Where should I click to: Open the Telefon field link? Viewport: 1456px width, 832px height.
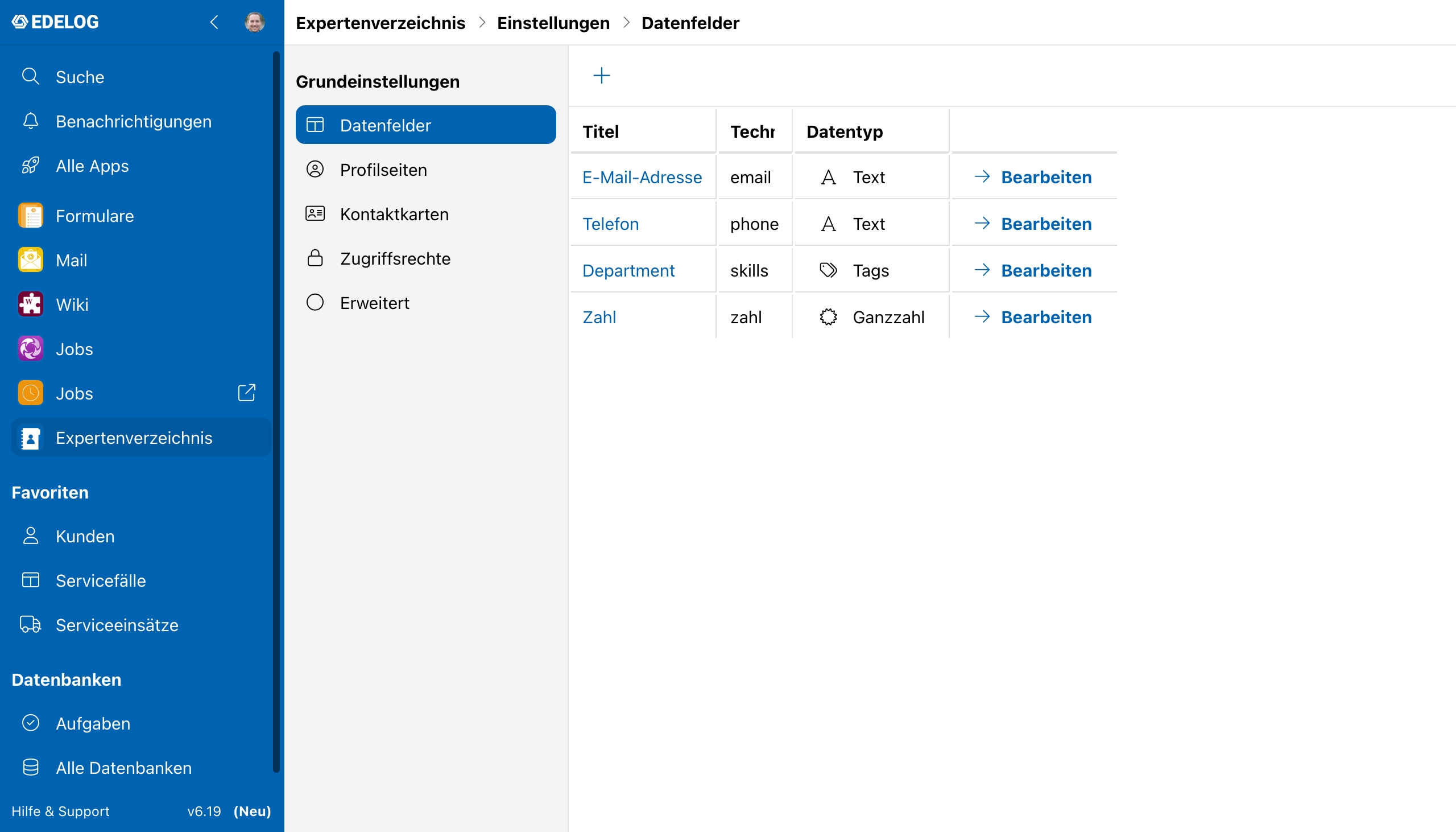click(610, 224)
